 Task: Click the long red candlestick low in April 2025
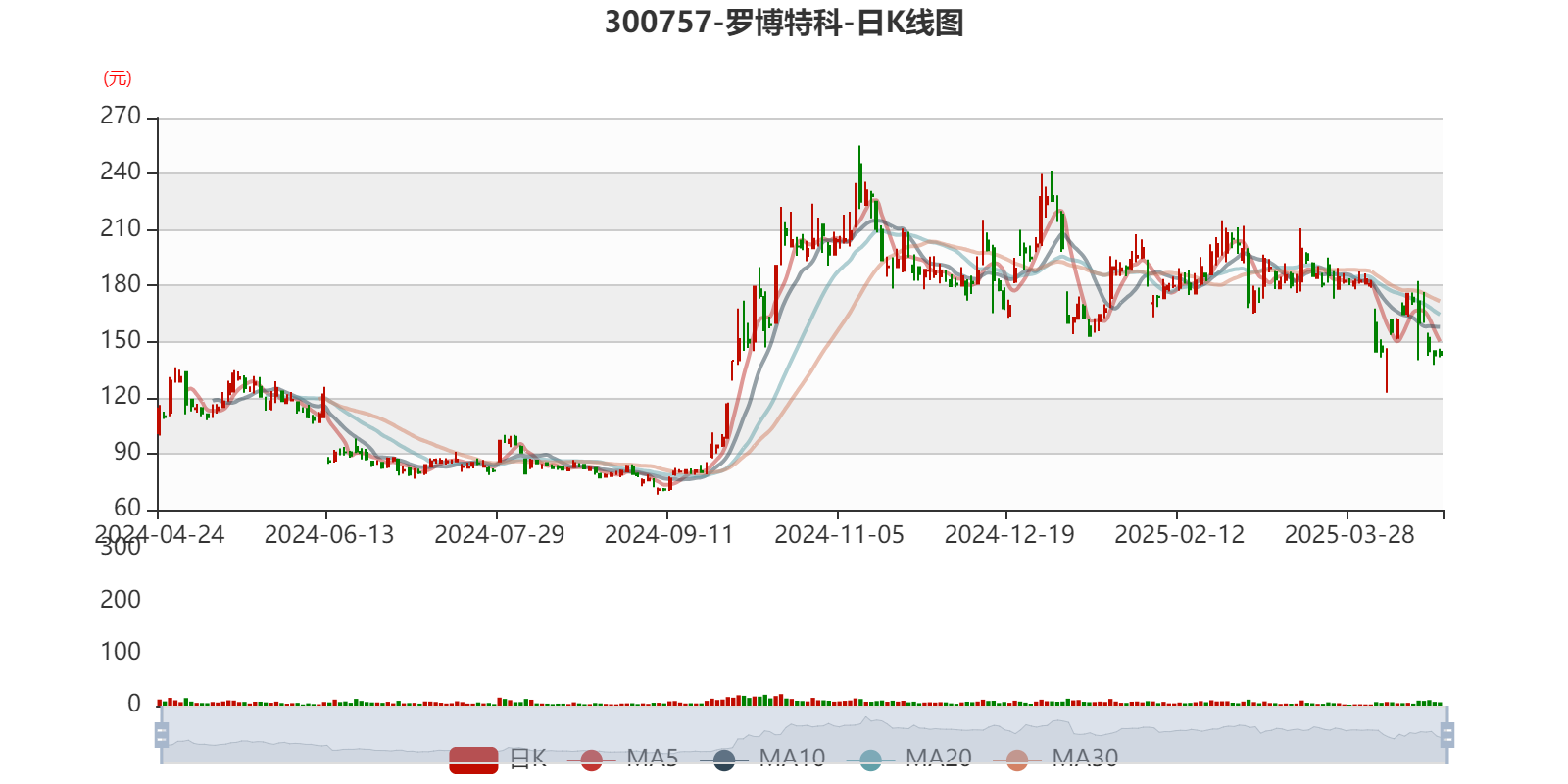[1387, 368]
